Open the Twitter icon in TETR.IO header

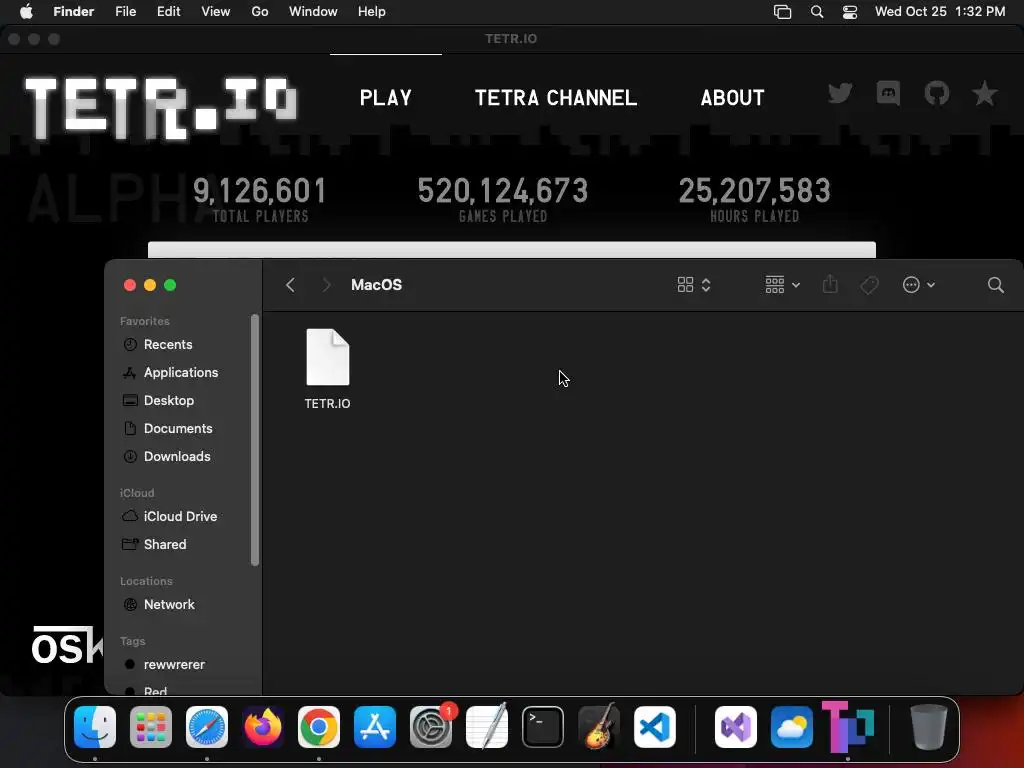click(x=840, y=93)
